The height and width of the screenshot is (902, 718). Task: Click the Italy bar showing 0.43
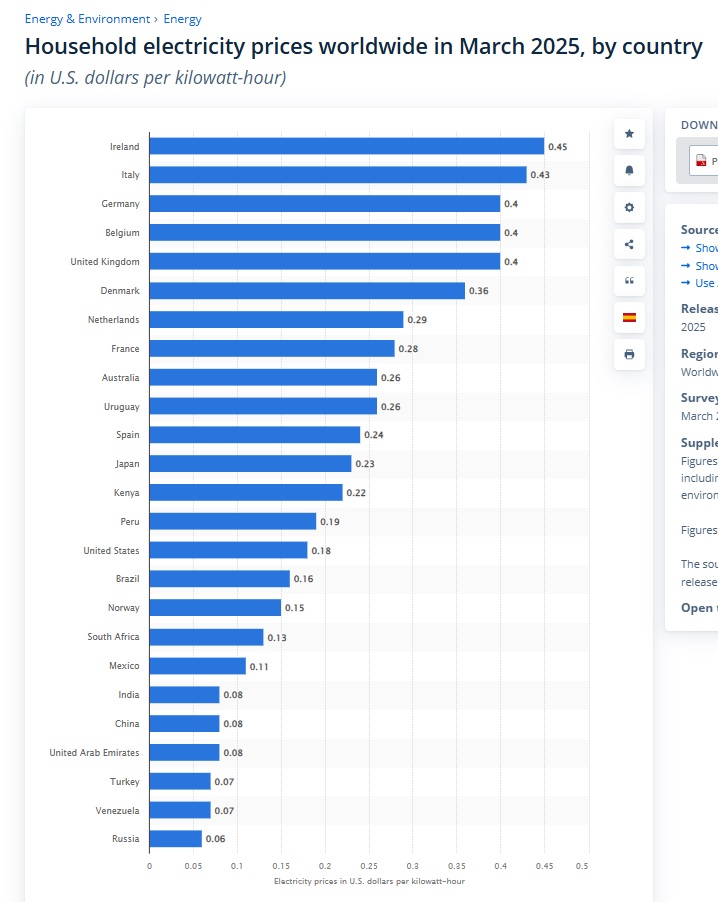click(x=337, y=175)
